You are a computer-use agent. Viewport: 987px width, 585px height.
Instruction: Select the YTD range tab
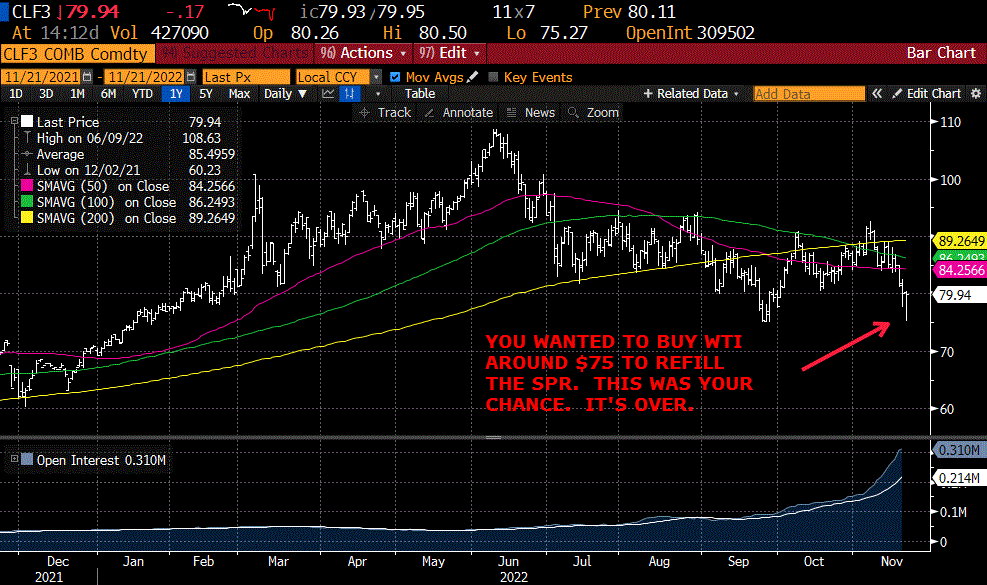(x=142, y=94)
